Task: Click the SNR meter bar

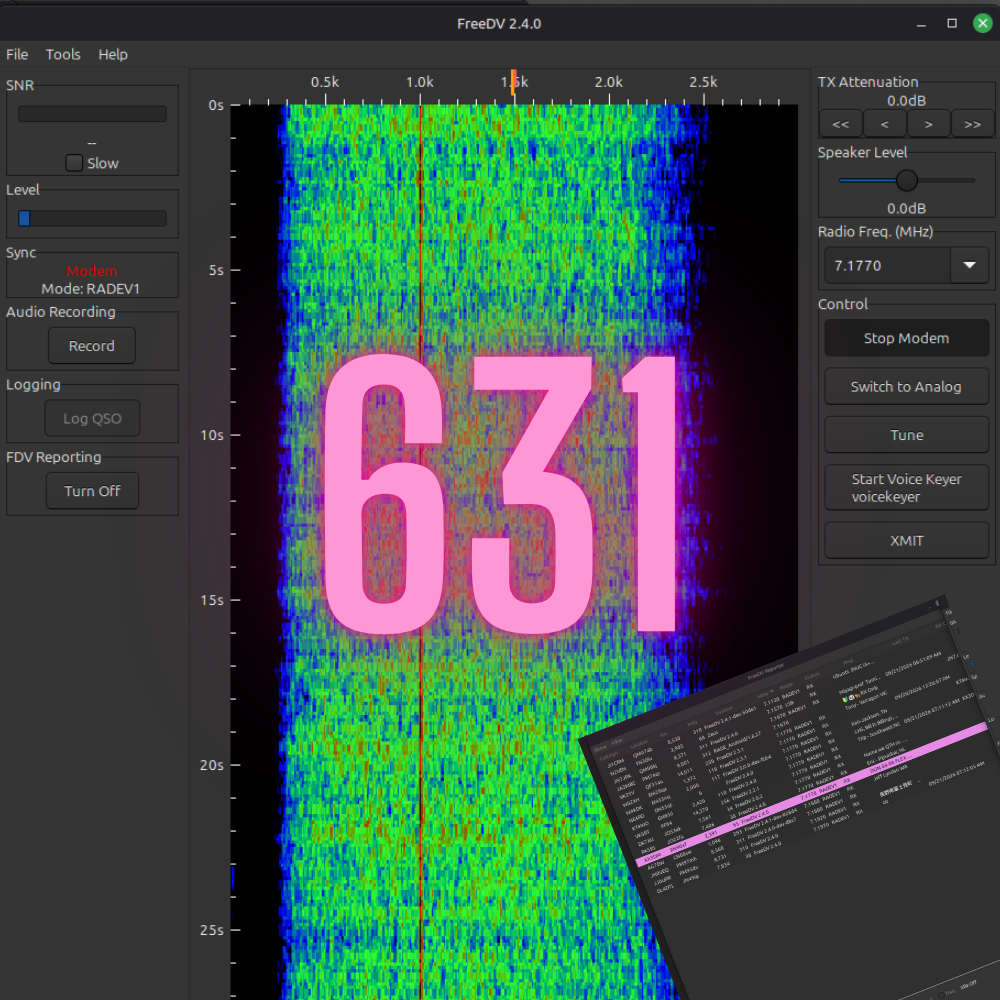Action: (x=92, y=114)
